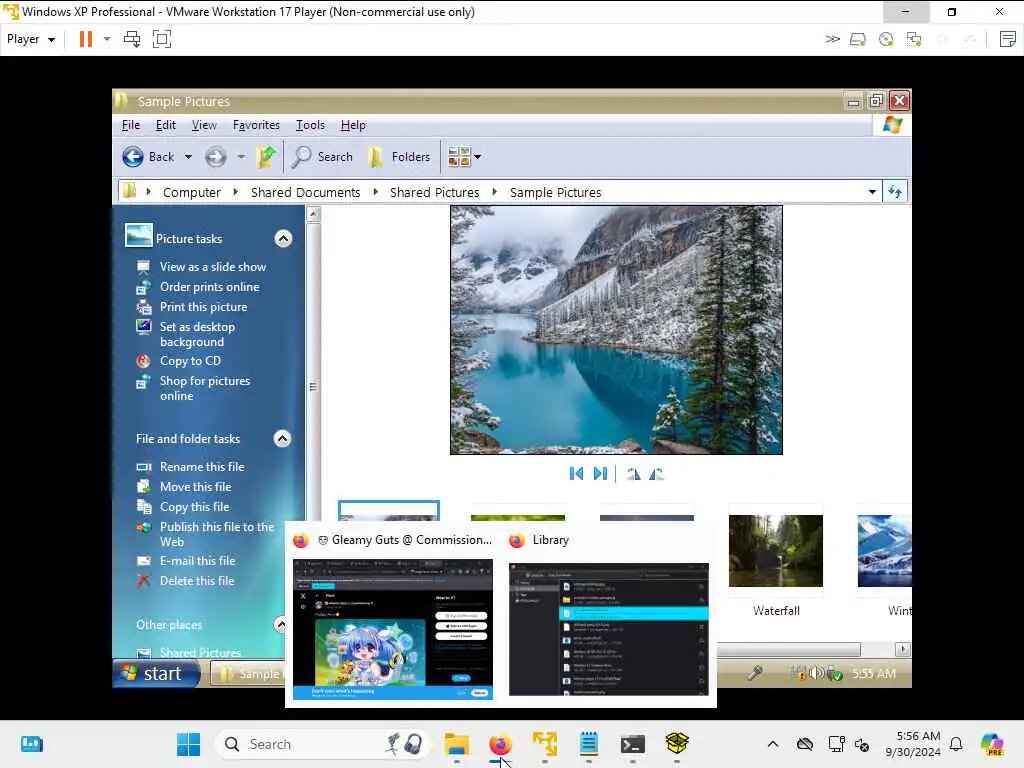Open the File menu in Sample Pictures
This screenshot has width=1024, height=768.
(x=131, y=125)
